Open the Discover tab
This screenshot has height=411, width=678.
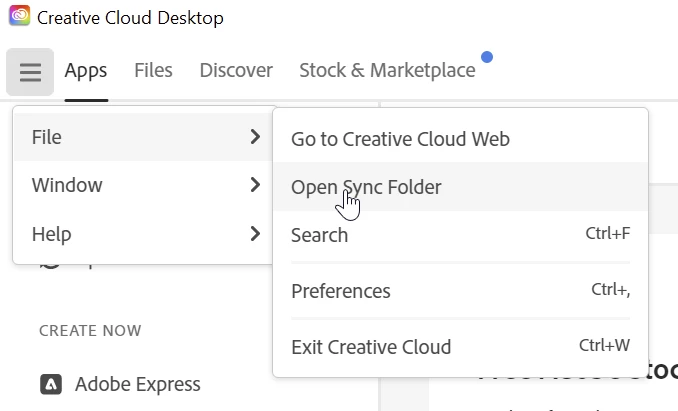[x=236, y=70]
